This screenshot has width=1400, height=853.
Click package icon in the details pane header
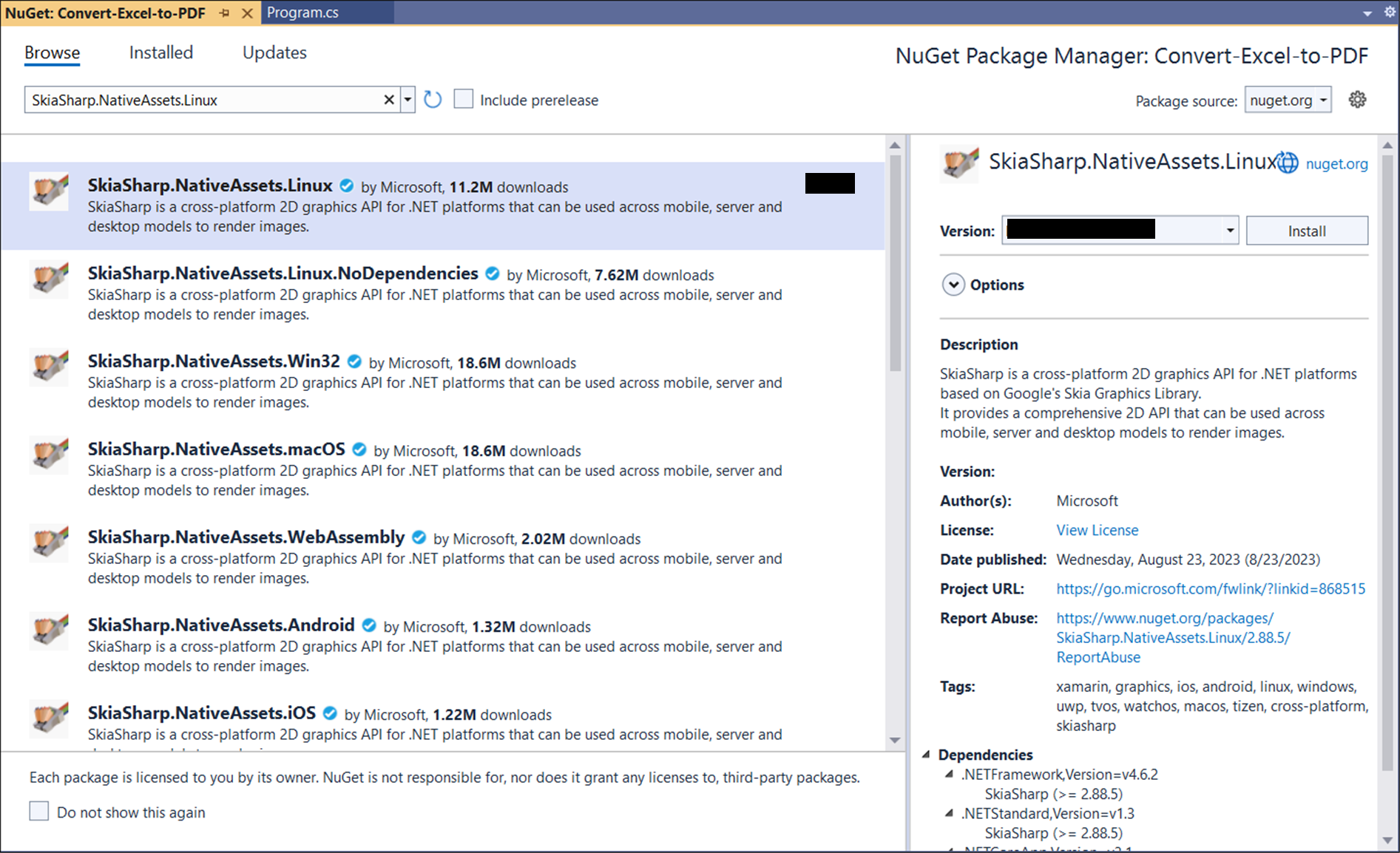(960, 163)
